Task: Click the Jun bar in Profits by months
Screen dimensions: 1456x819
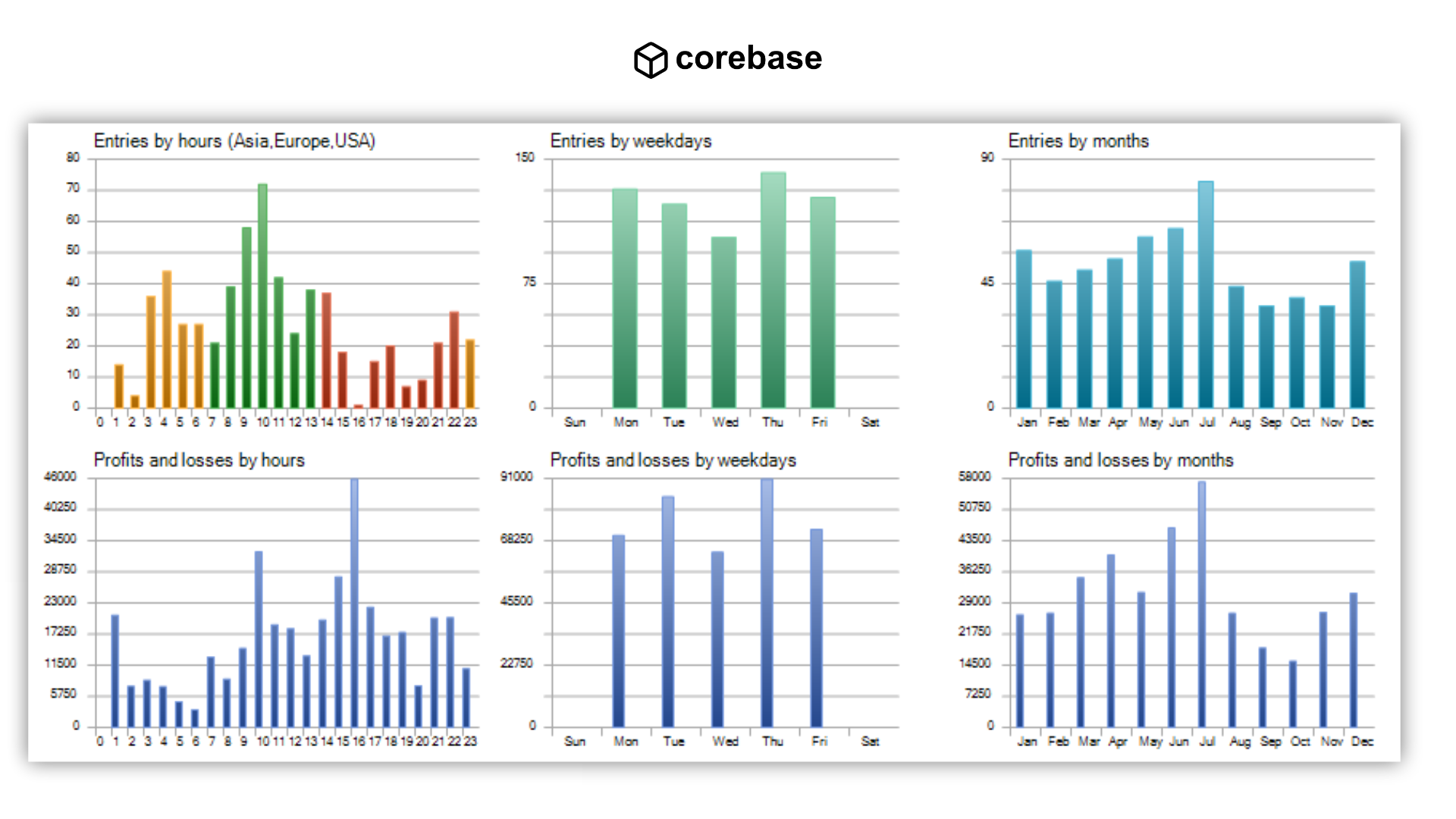Action: pyautogui.click(x=1172, y=627)
